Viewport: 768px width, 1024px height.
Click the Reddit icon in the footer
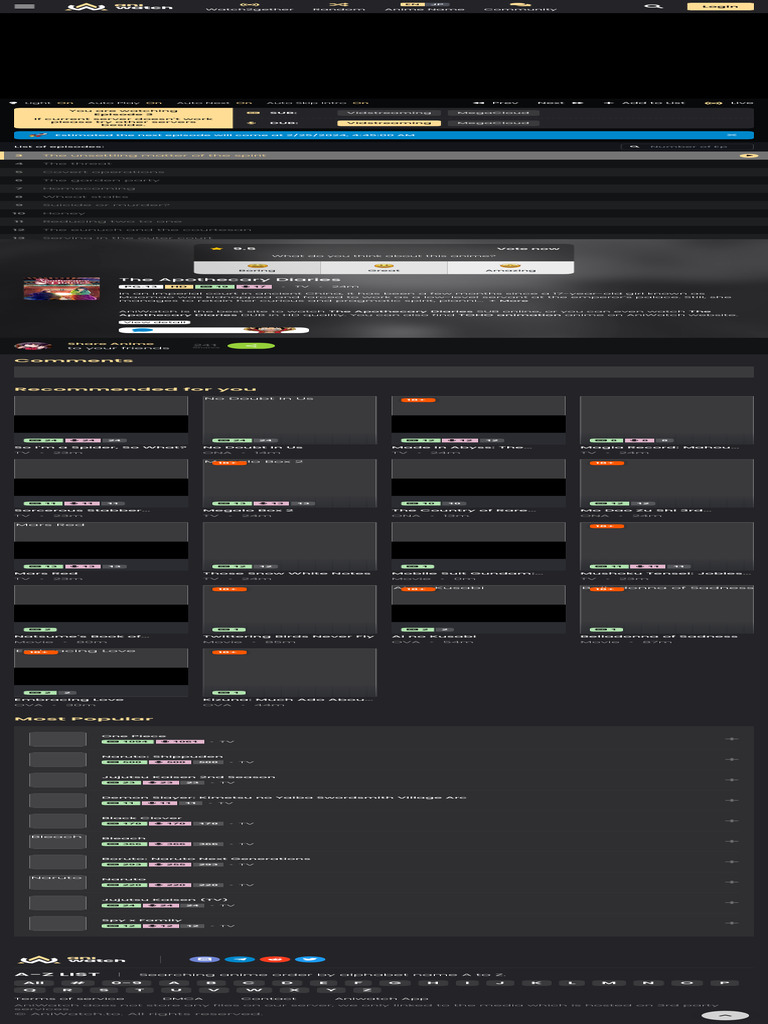click(275, 959)
